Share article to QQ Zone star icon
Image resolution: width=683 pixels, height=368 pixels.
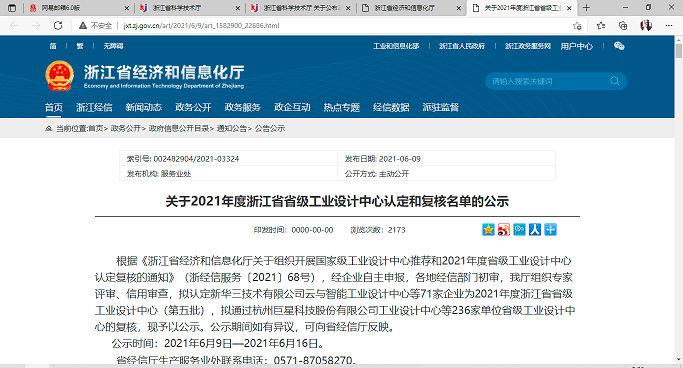click(488, 230)
